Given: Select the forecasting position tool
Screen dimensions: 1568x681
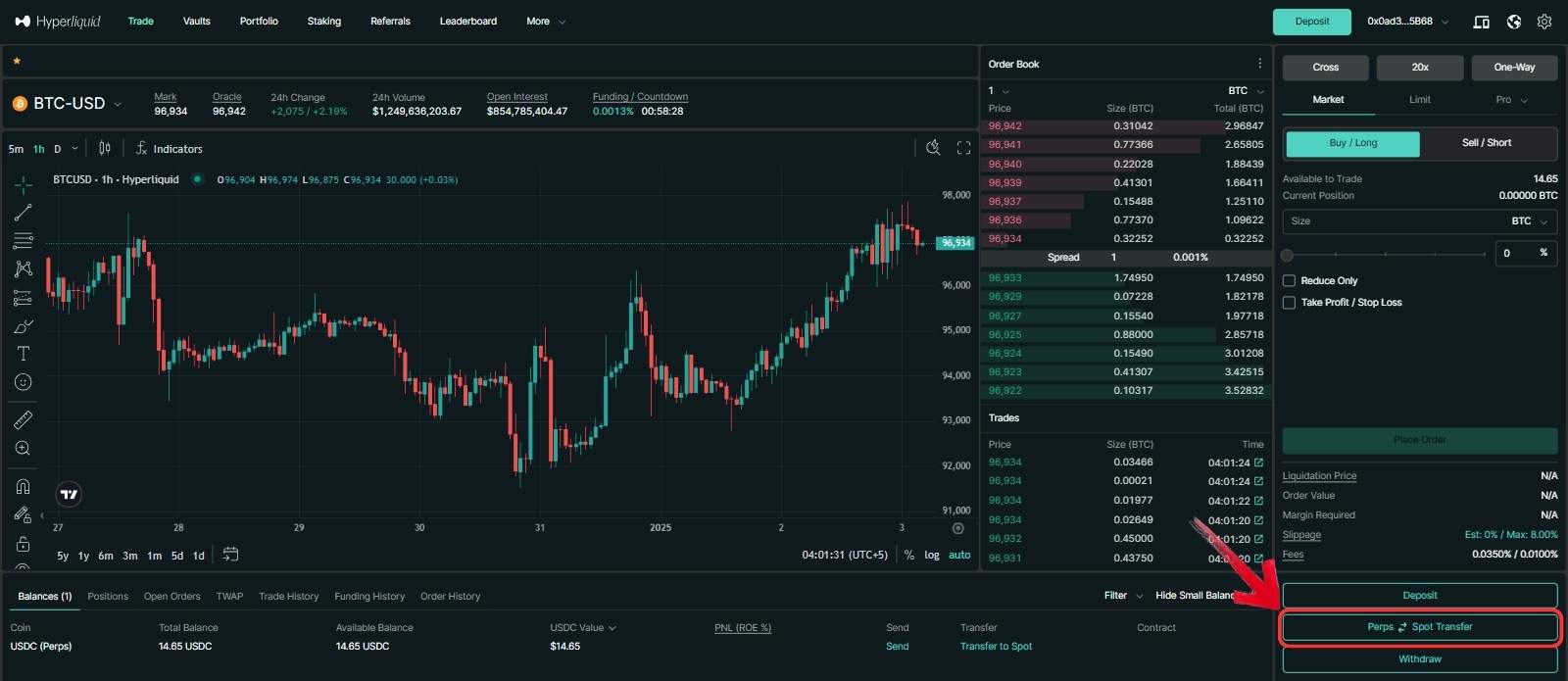Looking at the screenshot, I should coord(24,297).
